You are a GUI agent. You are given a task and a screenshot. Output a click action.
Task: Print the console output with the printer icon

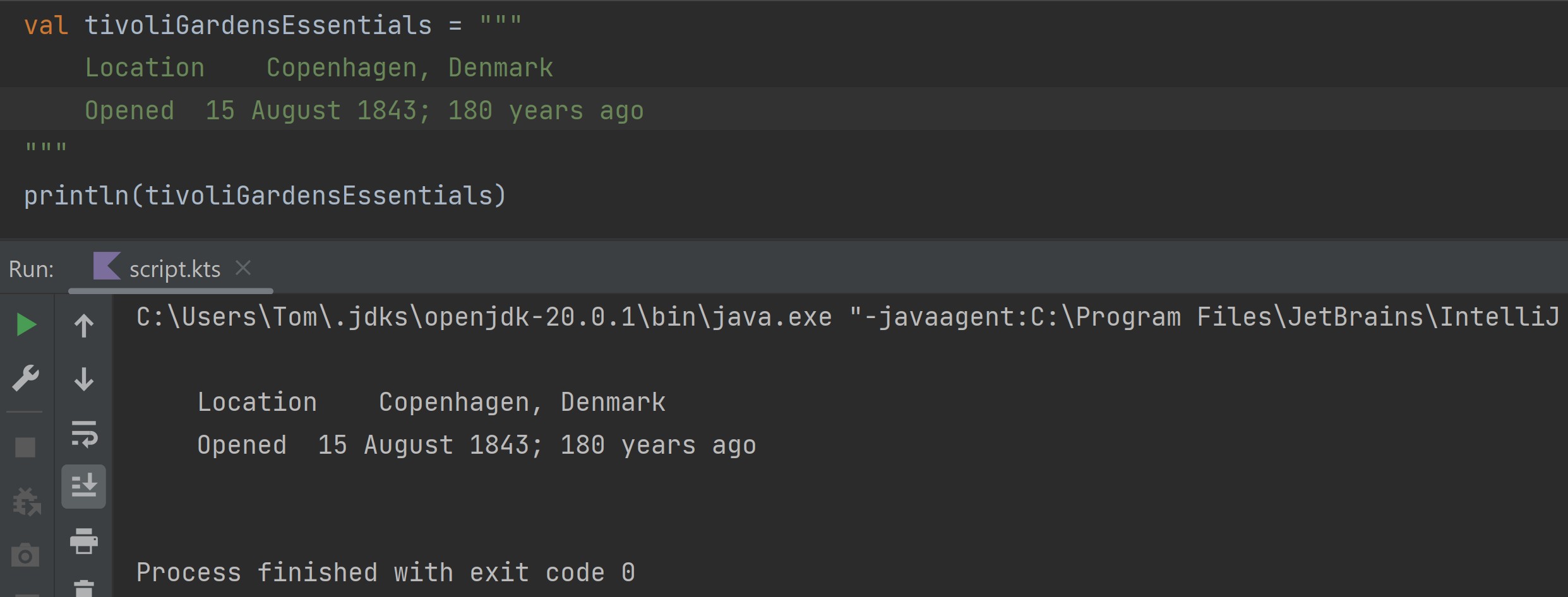[84, 541]
